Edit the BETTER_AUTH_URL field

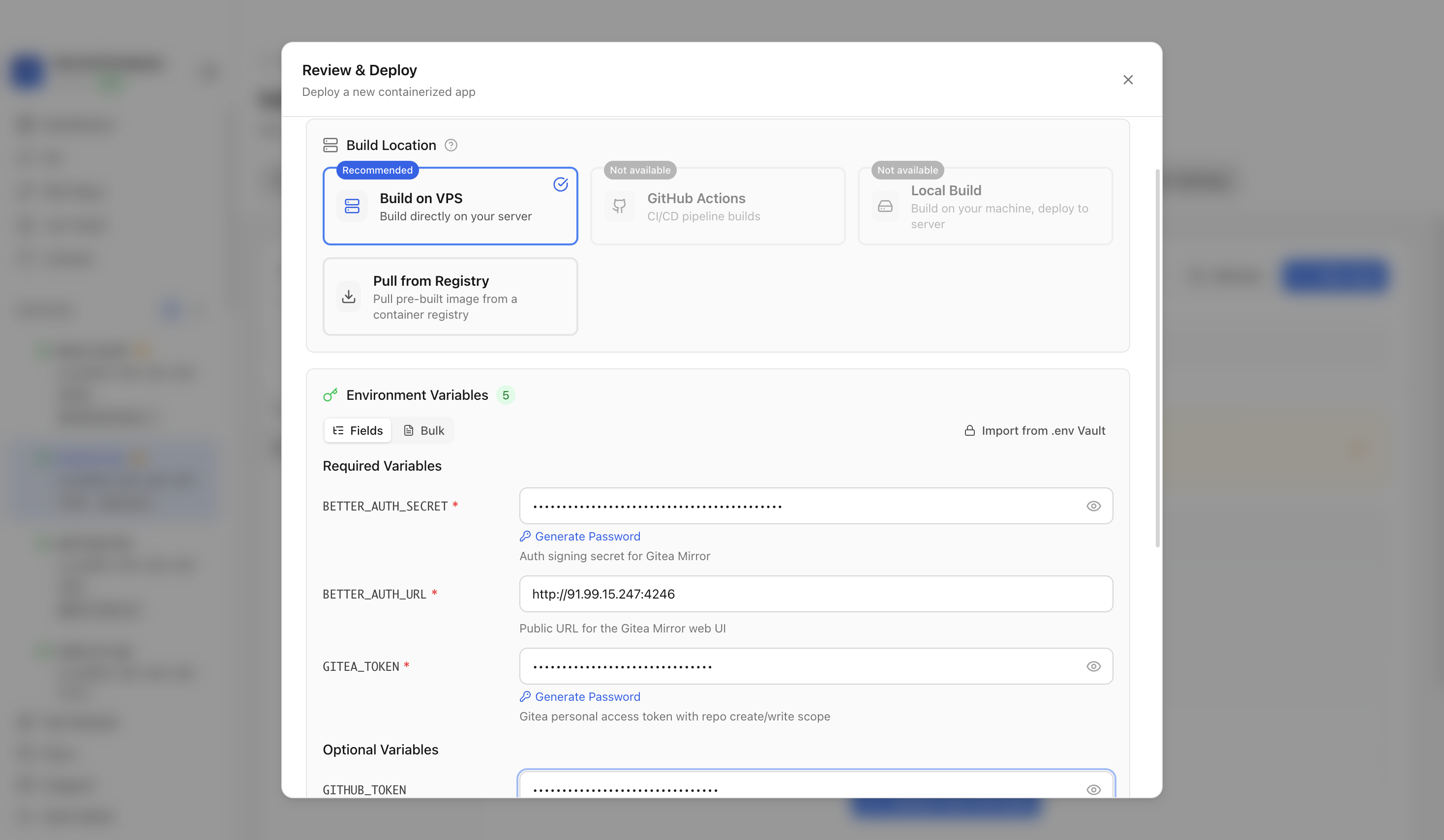pos(816,594)
